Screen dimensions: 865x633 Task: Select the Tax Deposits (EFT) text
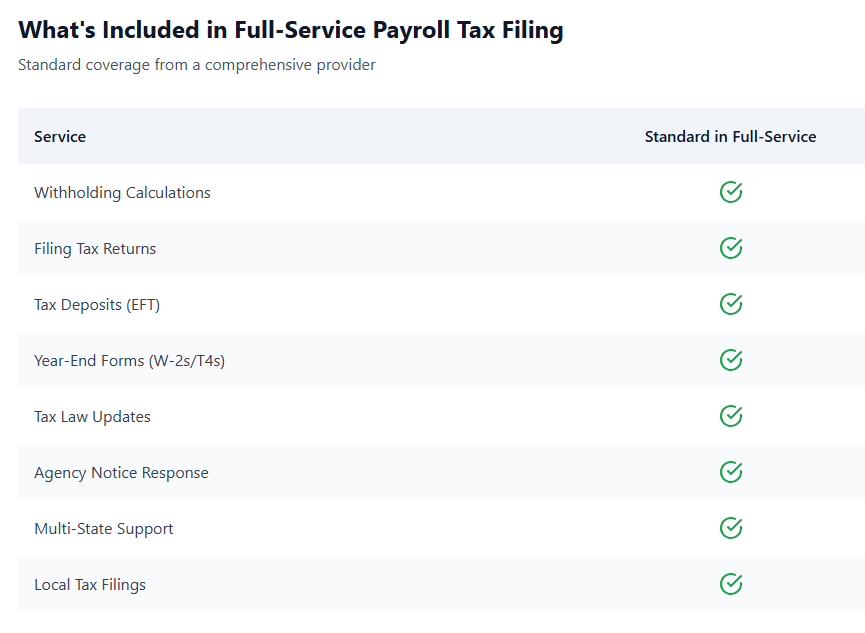(x=97, y=304)
